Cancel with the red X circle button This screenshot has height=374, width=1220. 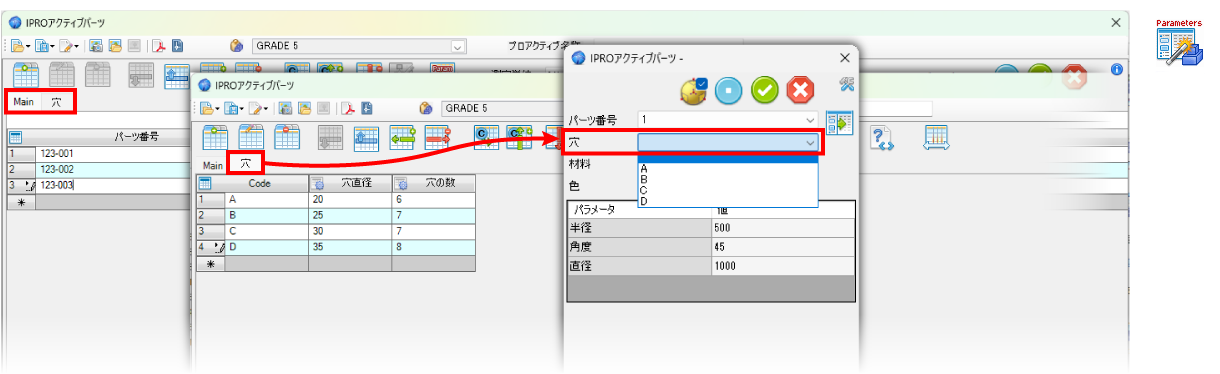(801, 90)
